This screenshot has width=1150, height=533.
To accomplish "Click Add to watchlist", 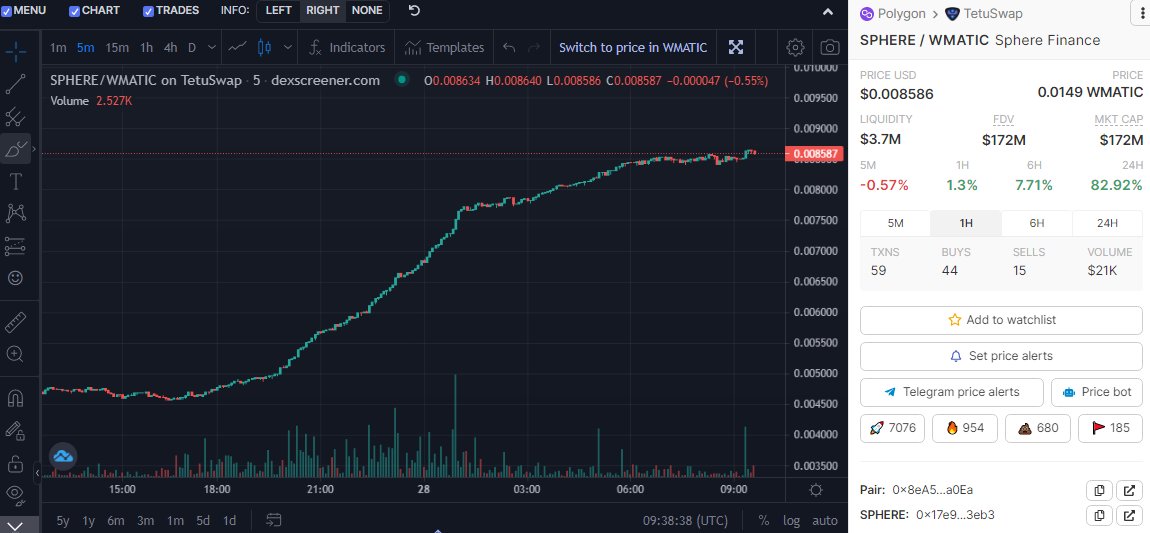I will 1001,320.
